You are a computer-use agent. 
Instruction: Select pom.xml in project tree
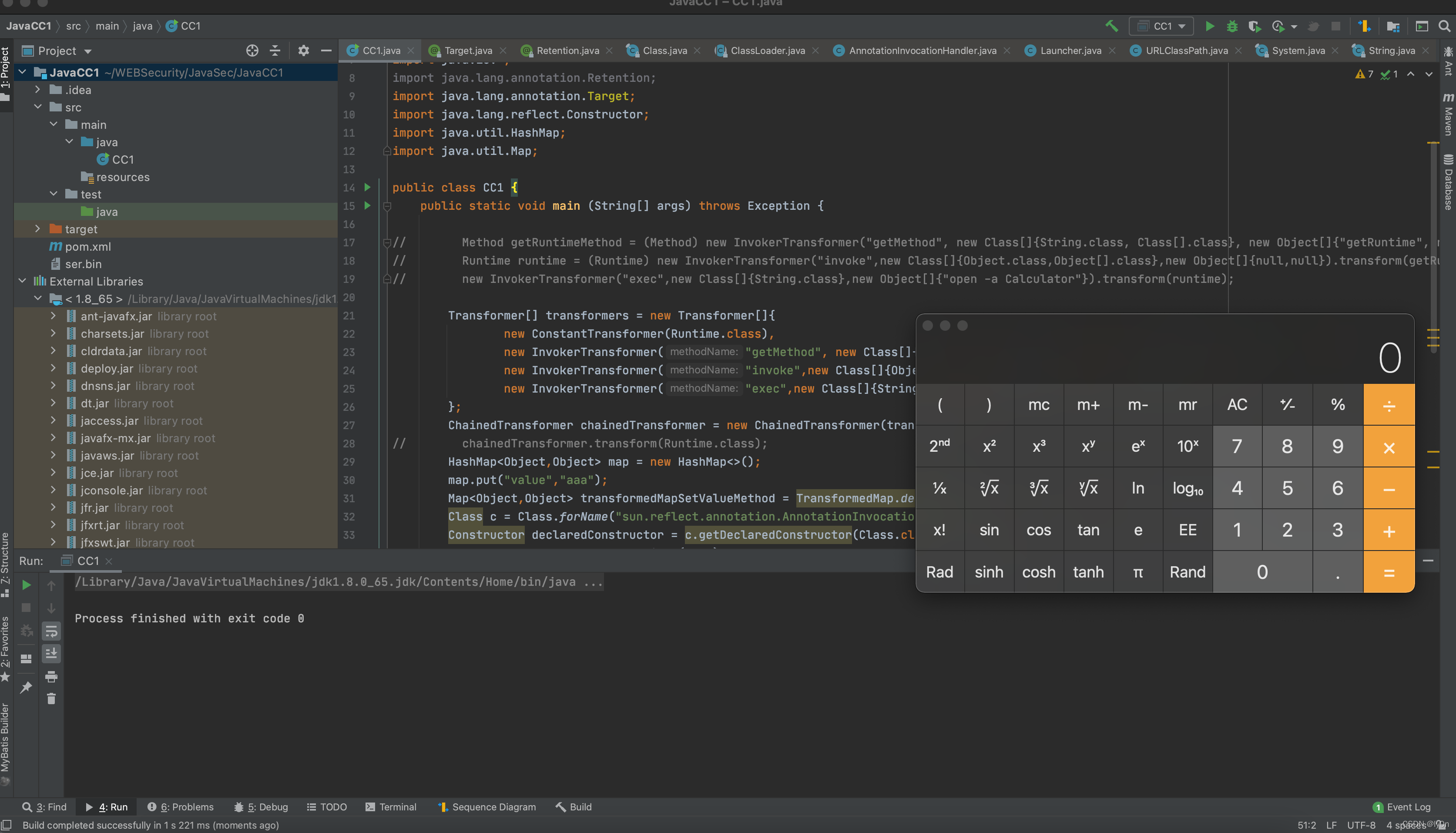coord(87,247)
